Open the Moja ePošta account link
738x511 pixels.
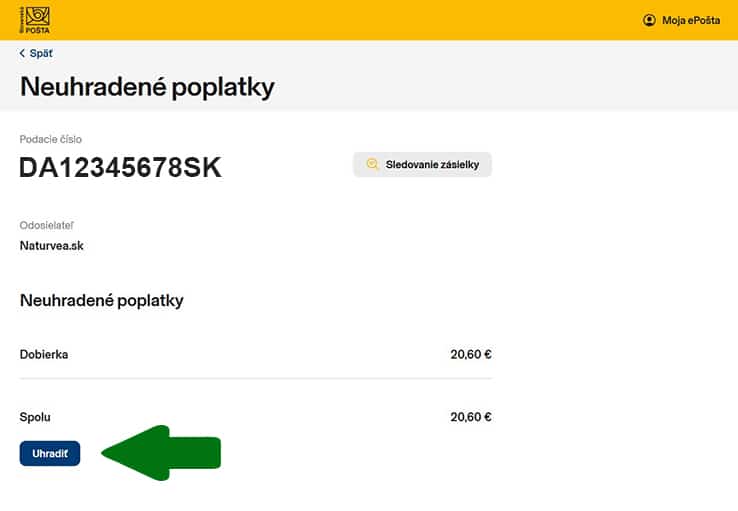click(x=690, y=20)
